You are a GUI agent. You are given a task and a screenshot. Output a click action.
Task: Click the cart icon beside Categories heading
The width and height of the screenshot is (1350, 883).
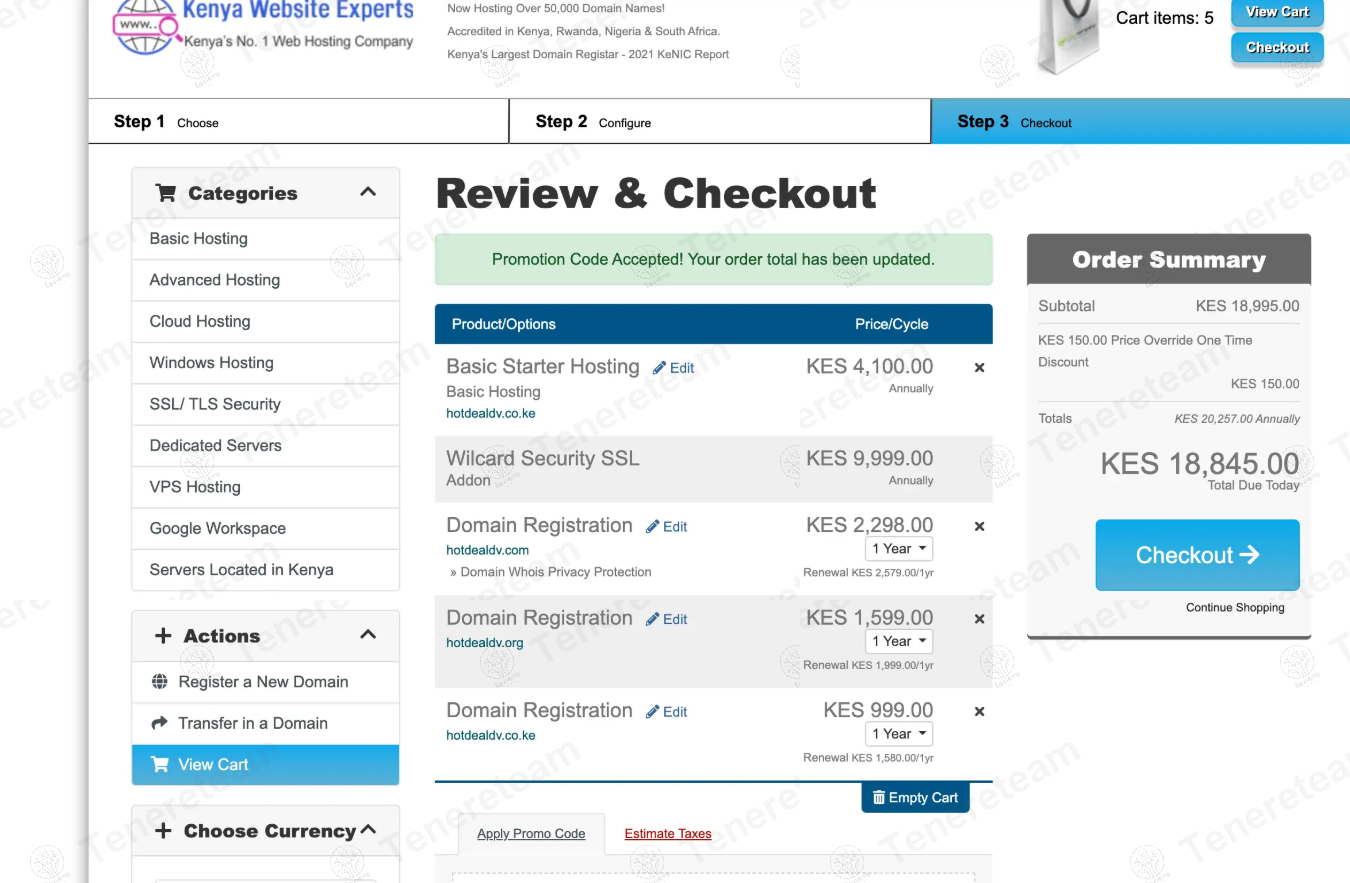tap(165, 193)
